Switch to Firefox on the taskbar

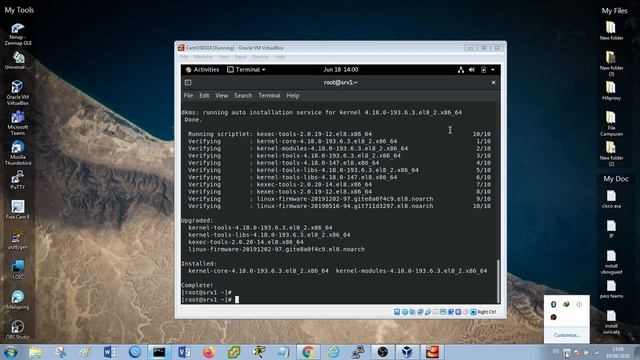coord(209,352)
